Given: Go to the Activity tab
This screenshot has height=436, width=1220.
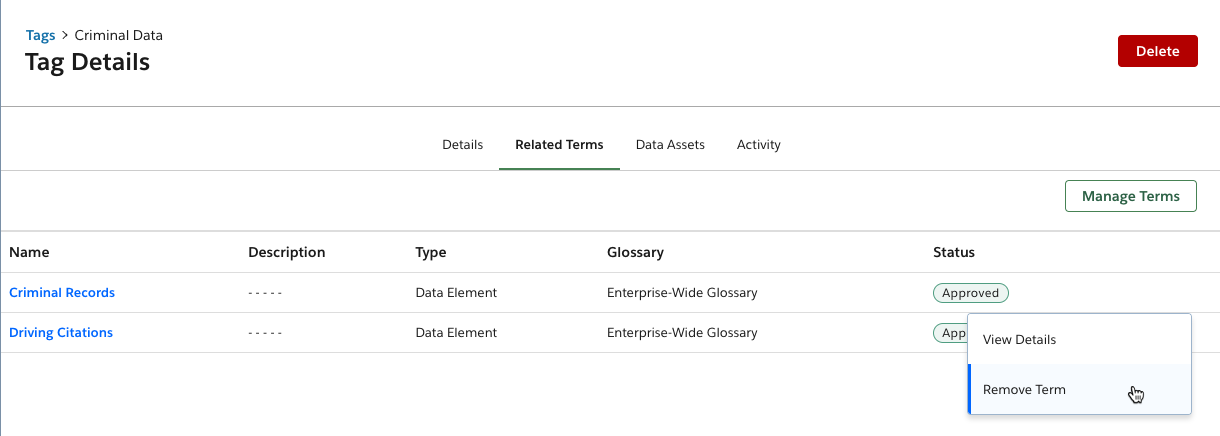Looking at the screenshot, I should click(758, 145).
